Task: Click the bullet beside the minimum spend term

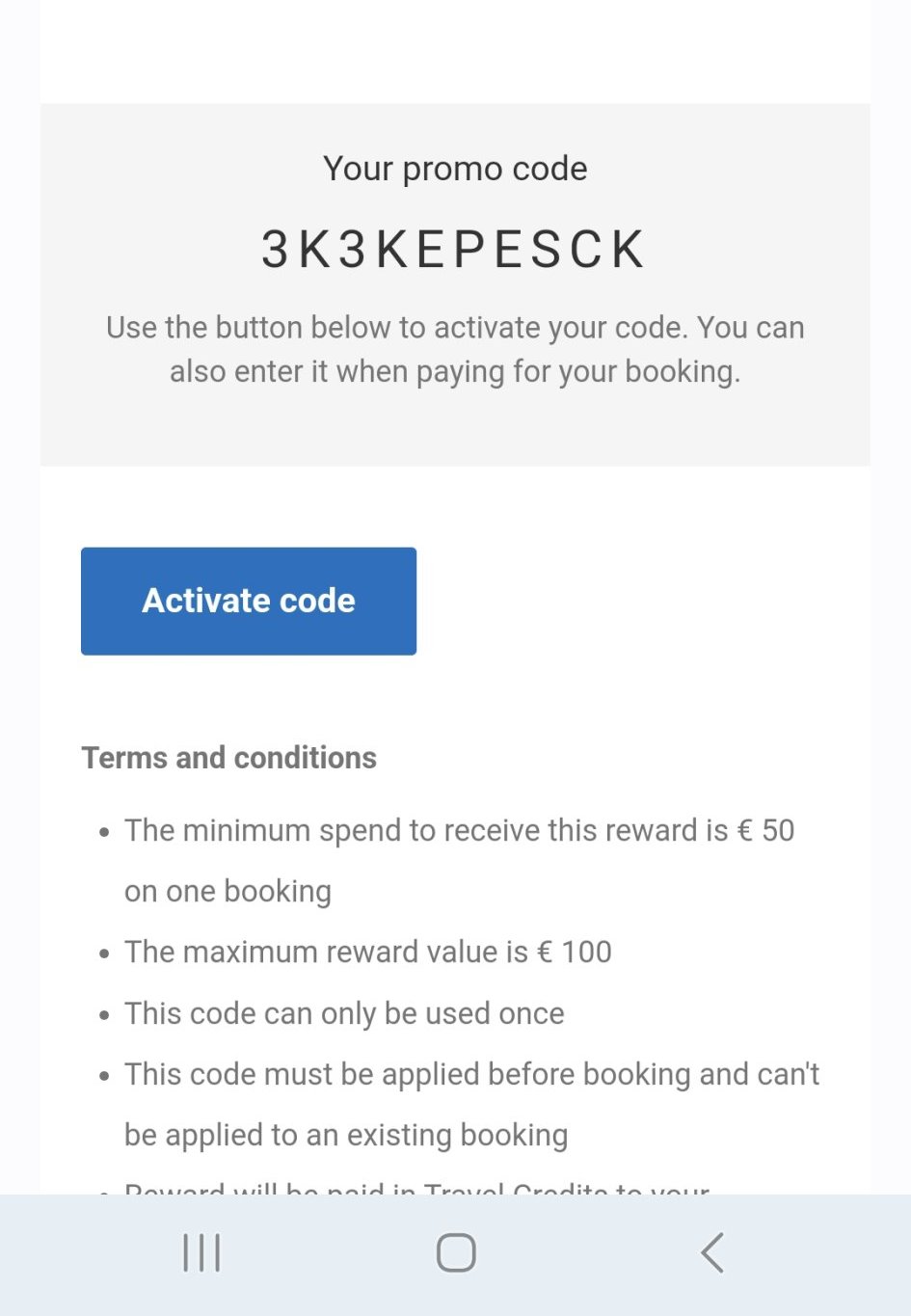Action: tap(104, 831)
